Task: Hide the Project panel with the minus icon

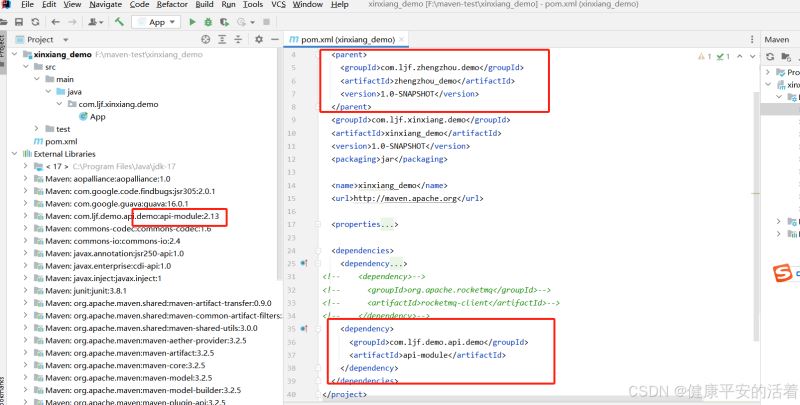Action: point(275,39)
